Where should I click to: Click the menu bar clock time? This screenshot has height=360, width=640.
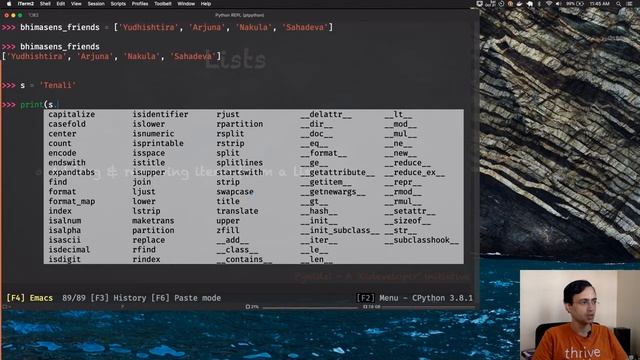coord(600,4)
